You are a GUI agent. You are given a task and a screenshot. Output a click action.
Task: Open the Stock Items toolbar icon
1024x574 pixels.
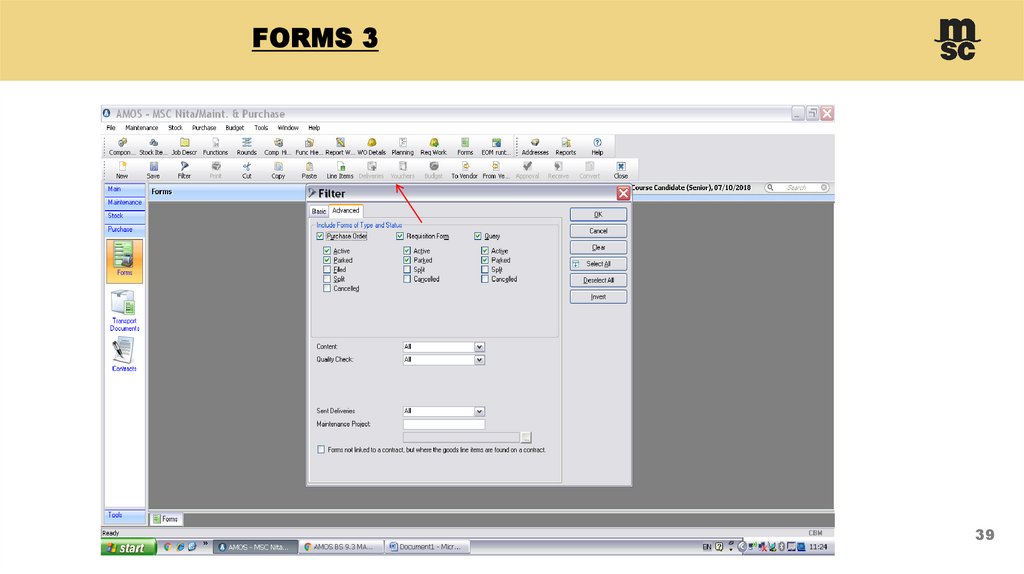click(153, 146)
